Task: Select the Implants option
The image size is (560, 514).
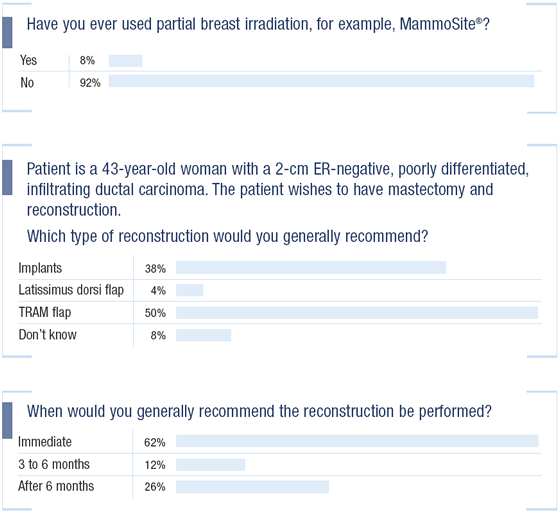Action: (40, 268)
